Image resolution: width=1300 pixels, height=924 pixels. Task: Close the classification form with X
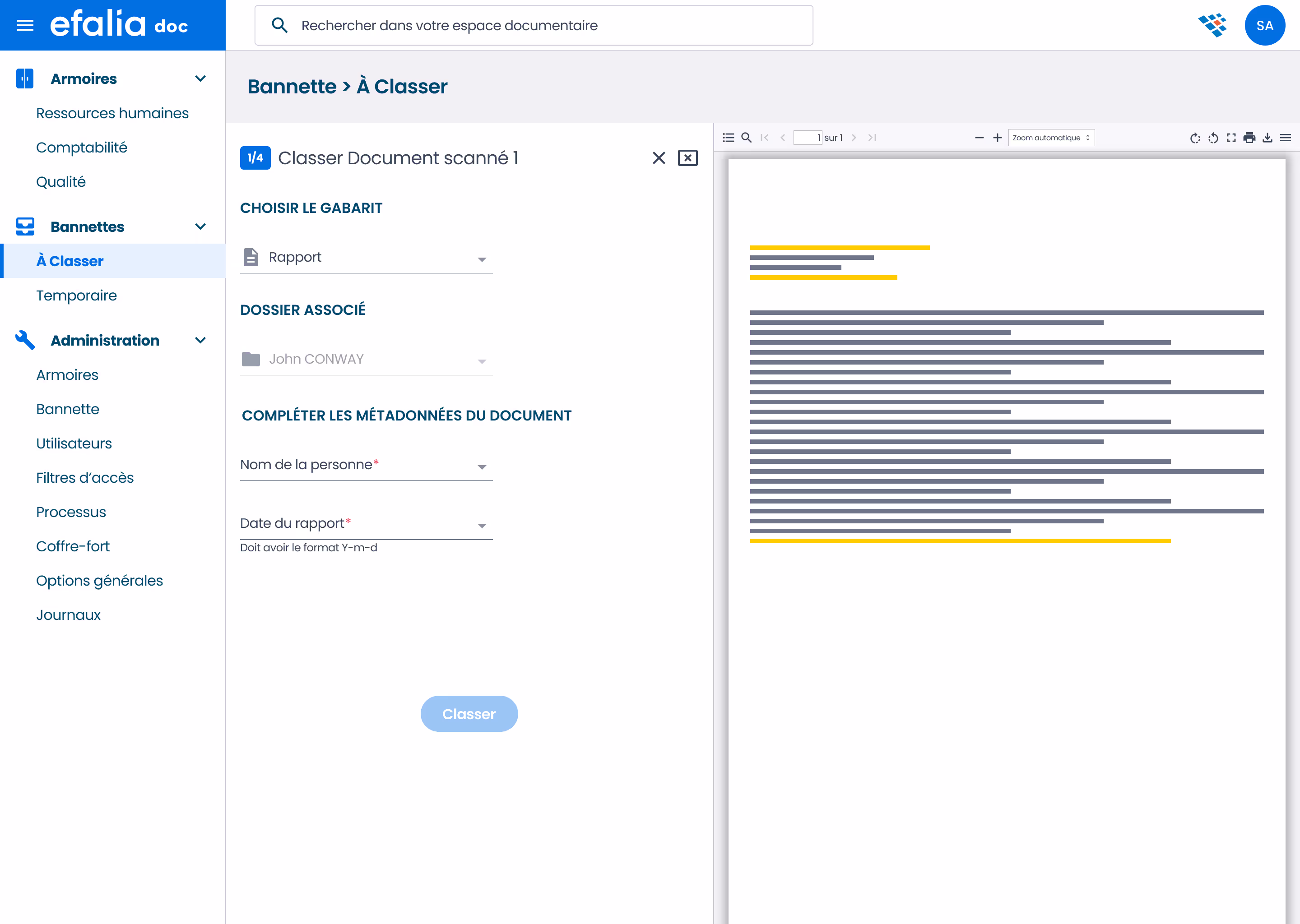click(659, 158)
